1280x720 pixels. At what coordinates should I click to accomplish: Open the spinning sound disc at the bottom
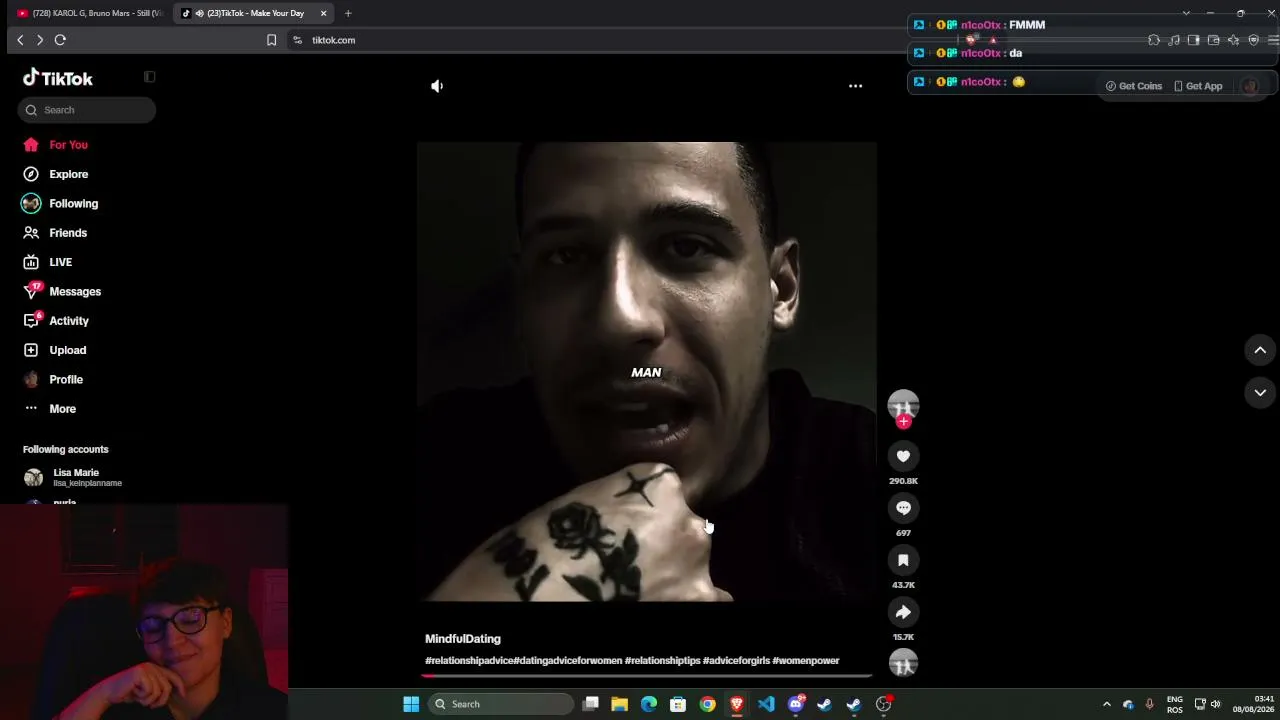[x=903, y=662]
